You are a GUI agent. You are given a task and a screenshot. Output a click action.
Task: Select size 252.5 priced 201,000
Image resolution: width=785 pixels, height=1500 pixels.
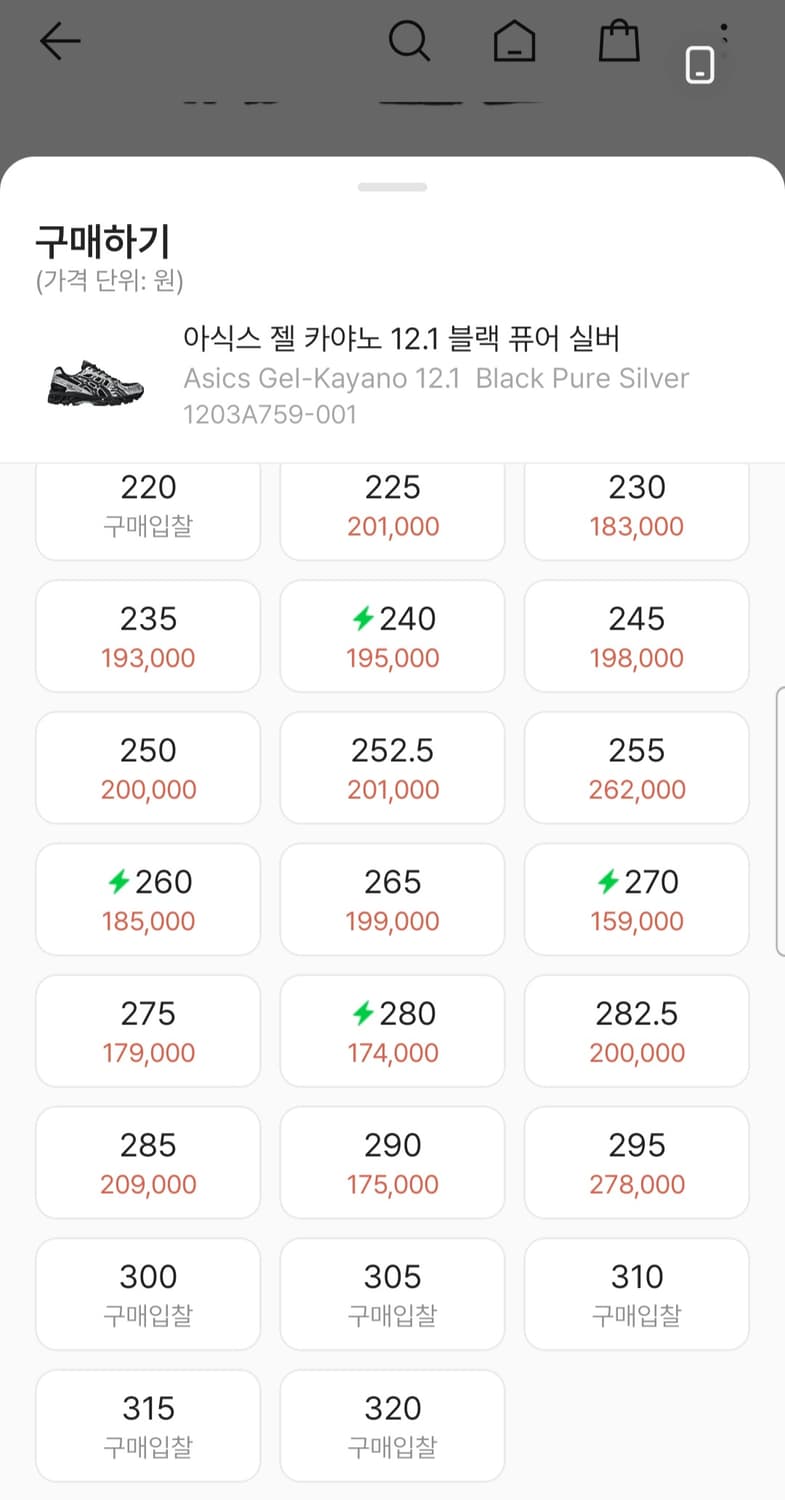[x=392, y=769]
